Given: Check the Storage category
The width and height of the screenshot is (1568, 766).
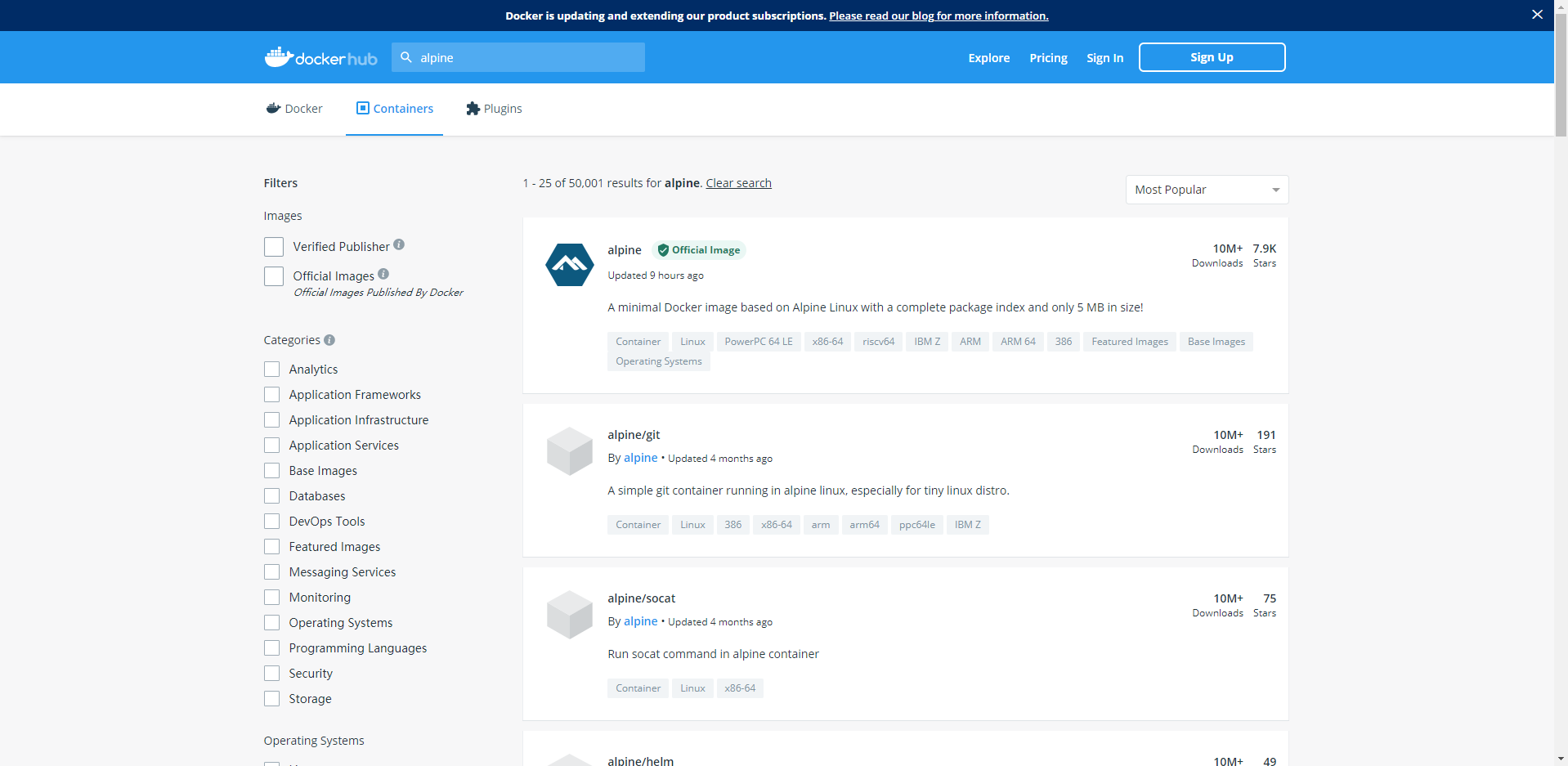Looking at the screenshot, I should (x=272, y=699).
